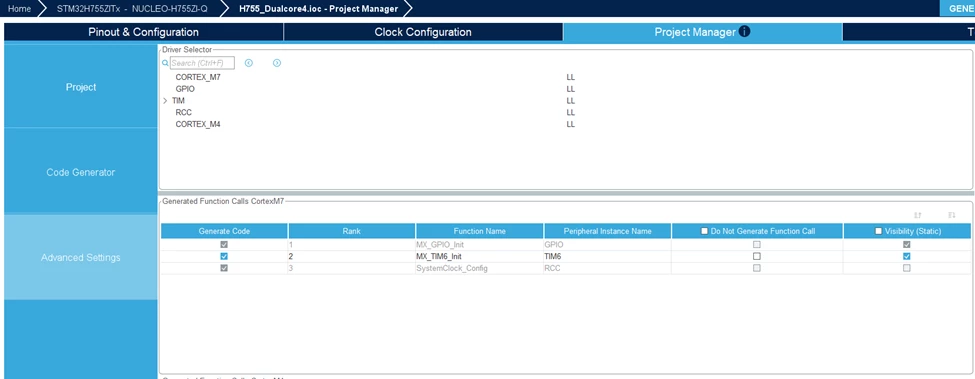Toggle Visibility (Static) header checkbox

879,231
